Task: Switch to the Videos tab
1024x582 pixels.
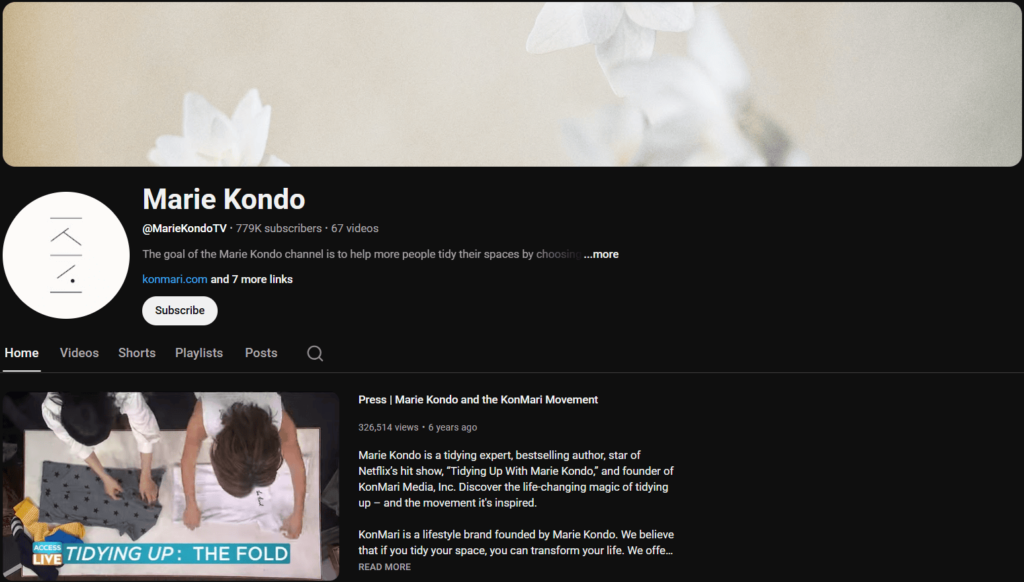Action: click(79, 353)
